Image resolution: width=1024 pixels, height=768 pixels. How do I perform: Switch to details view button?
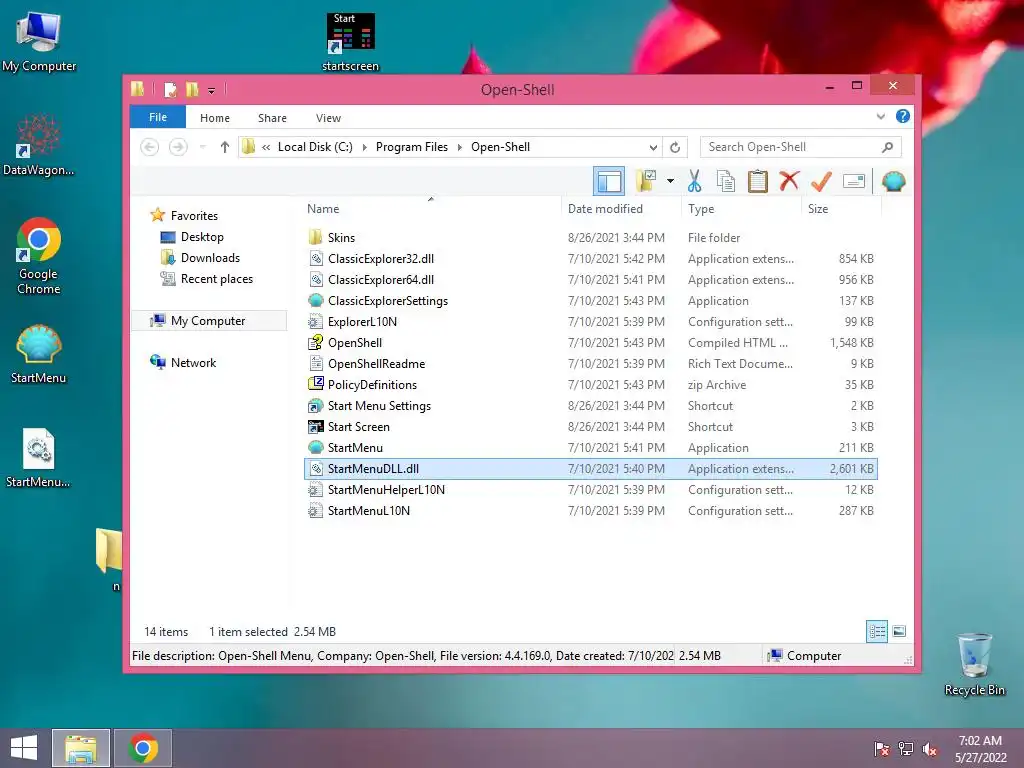[876, 631]
